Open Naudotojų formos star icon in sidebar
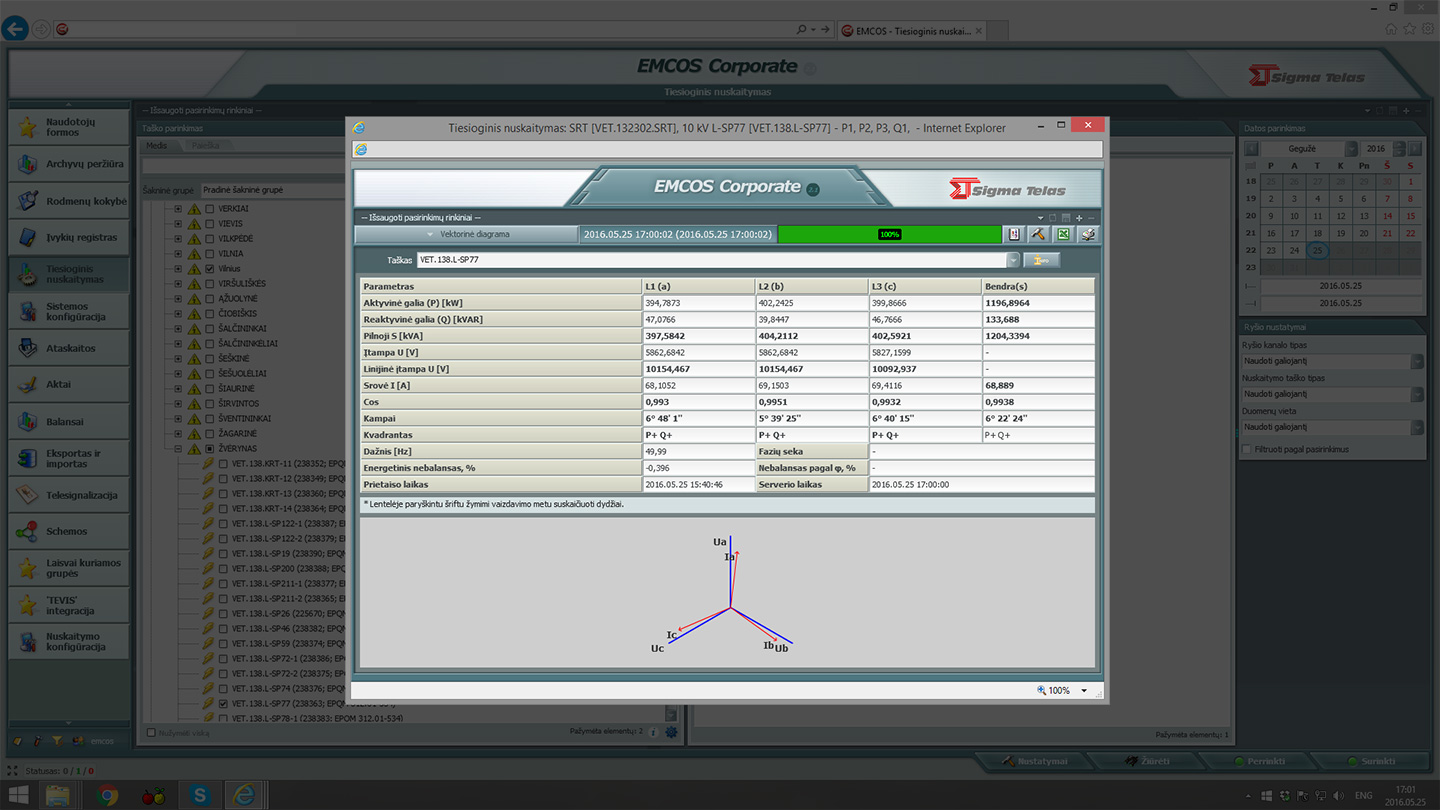This screenshot has width=1440, height=810. click(28, 127)
